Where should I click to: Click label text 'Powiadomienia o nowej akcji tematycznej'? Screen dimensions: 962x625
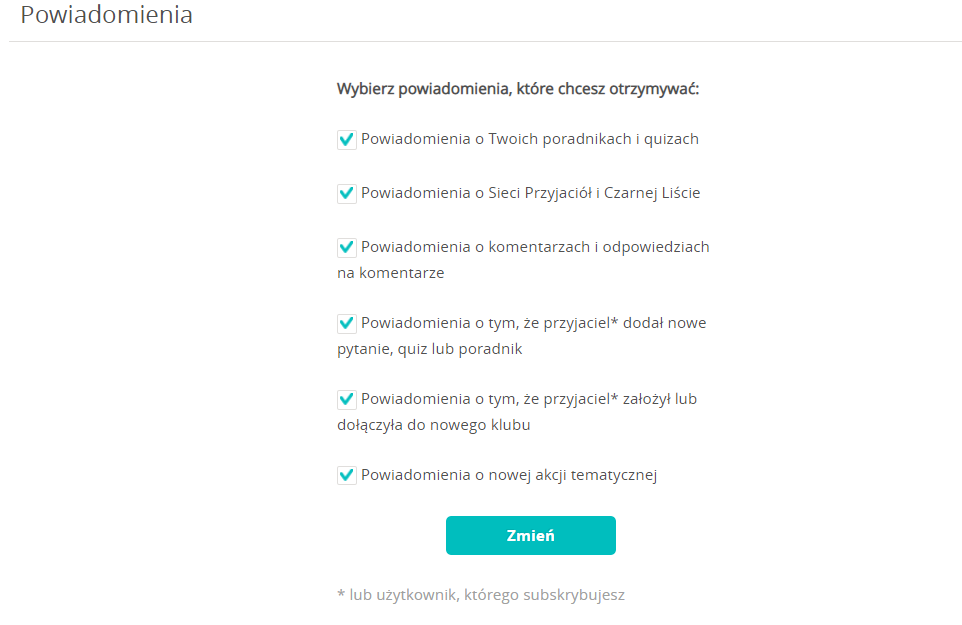(x=509, y=475)
